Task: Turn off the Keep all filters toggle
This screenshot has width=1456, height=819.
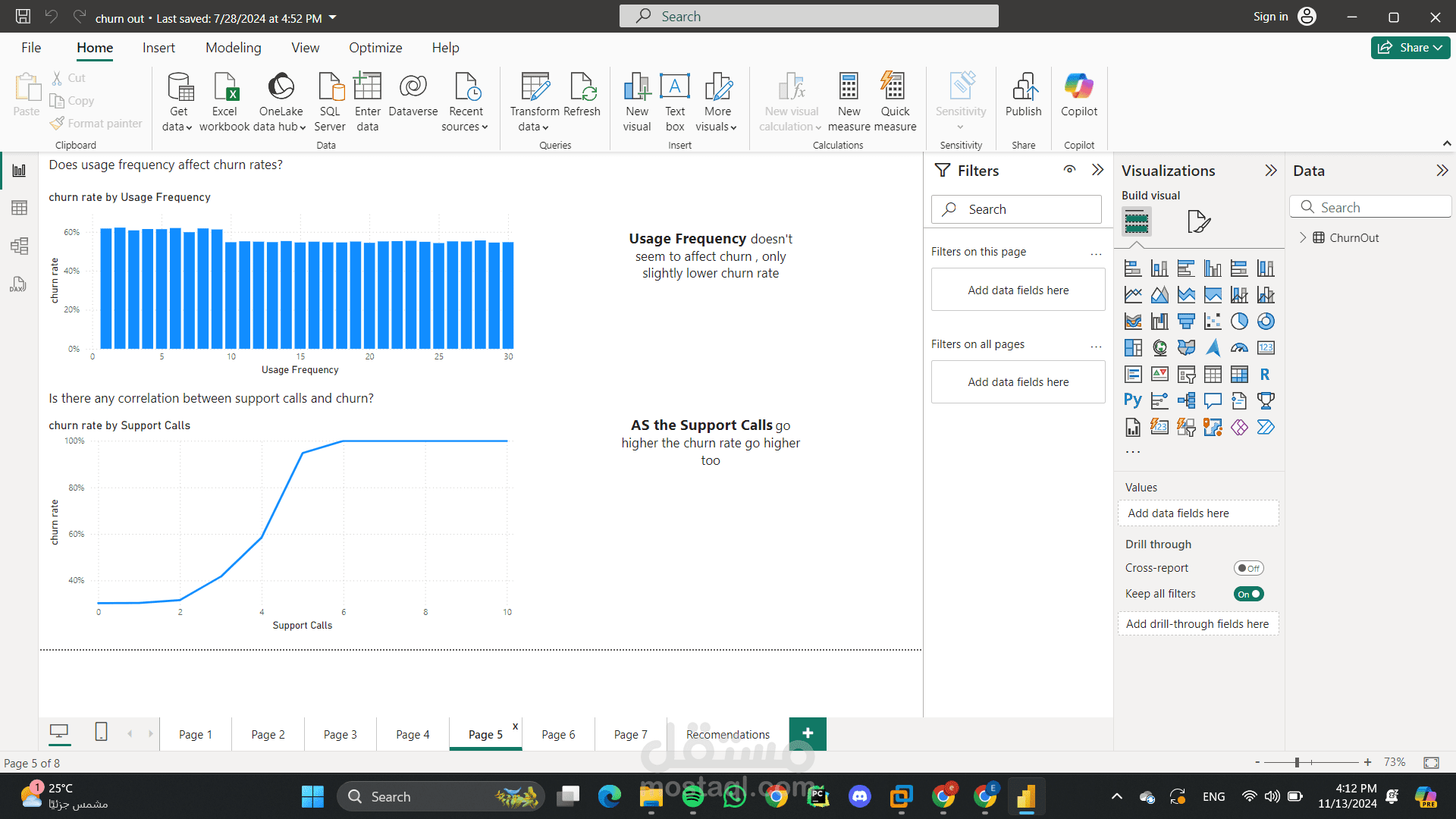Action: (1248, 594)
